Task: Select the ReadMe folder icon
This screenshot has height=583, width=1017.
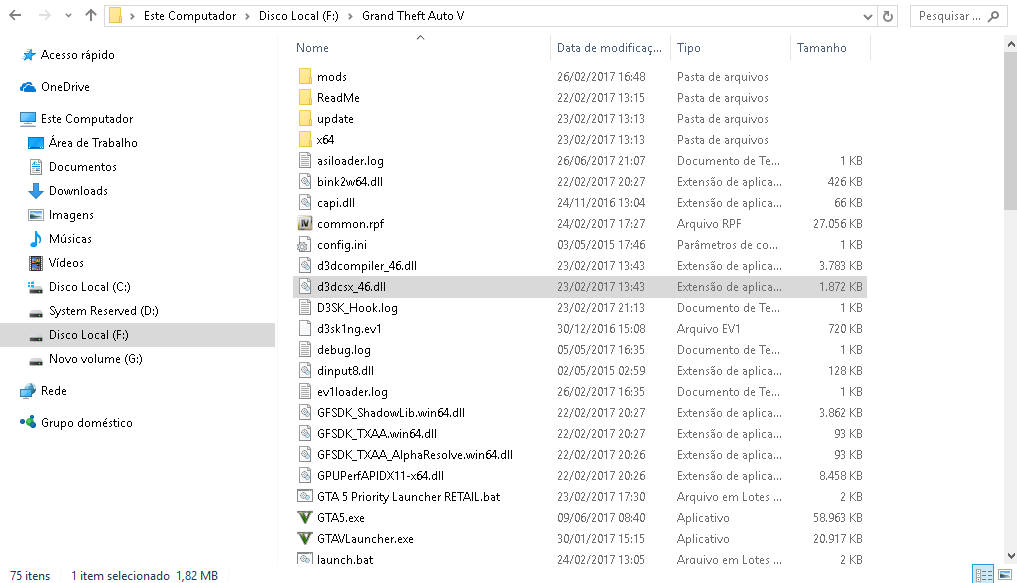Action: [x=305, y=98]
